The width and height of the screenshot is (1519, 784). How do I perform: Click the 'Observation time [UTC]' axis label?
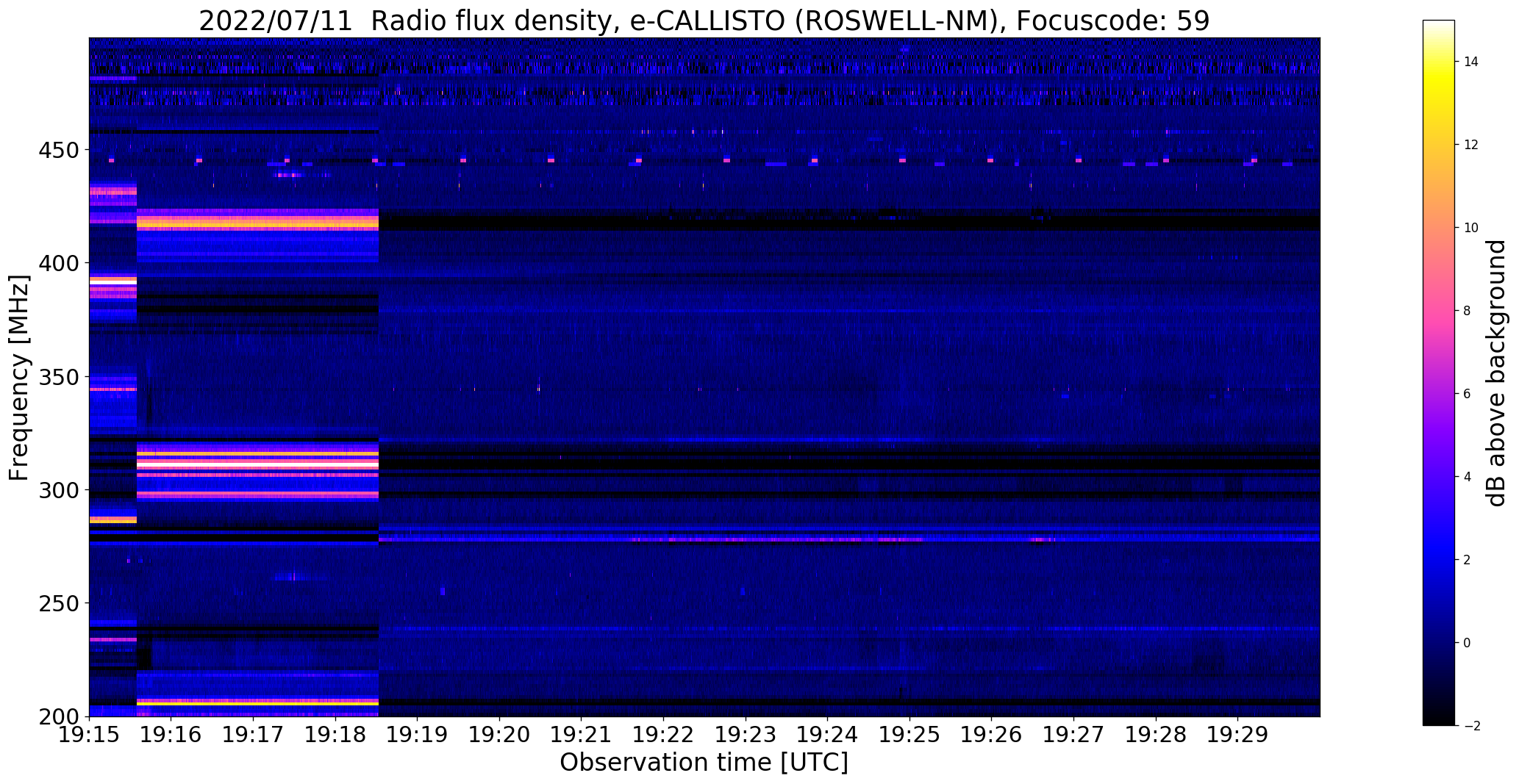[x=704, y=763]
